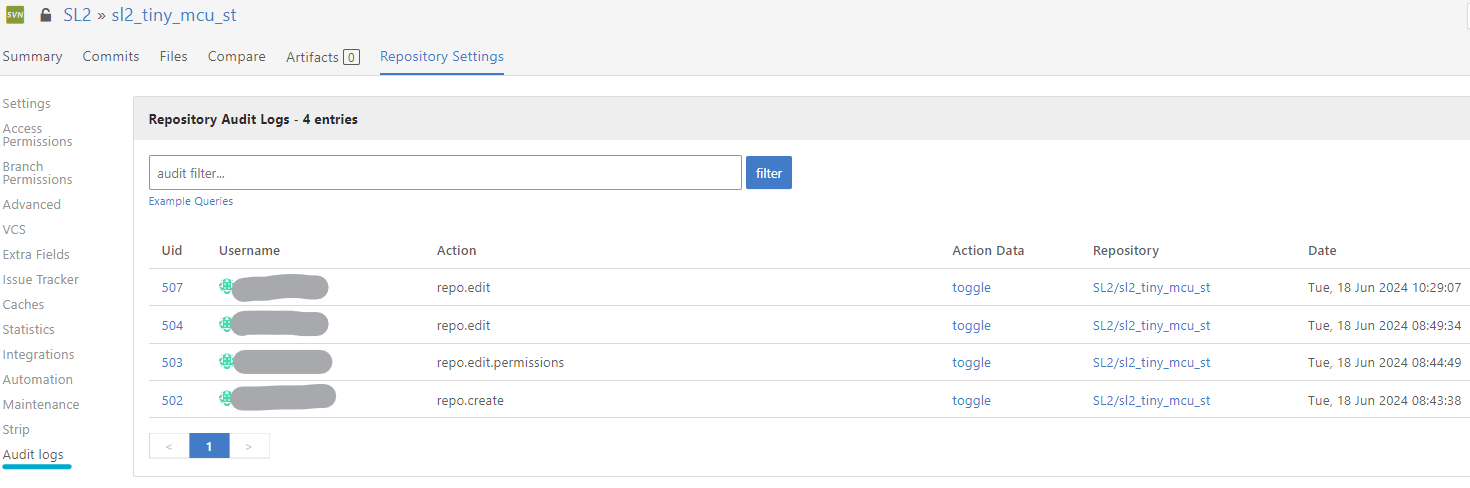Select page 1 in pagination
The width and height of the screenshot is (1470, 488).
click(209, 446)
